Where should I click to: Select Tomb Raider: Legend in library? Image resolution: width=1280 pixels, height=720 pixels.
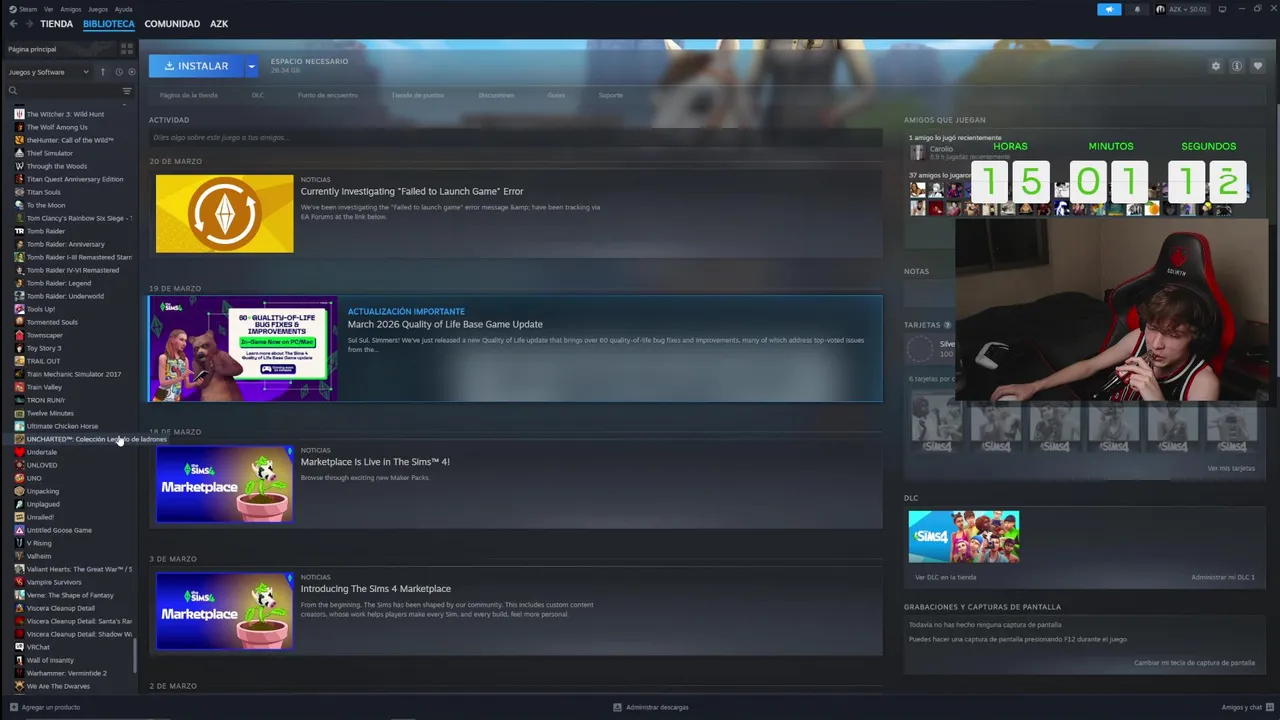click(x=59, y=283)
